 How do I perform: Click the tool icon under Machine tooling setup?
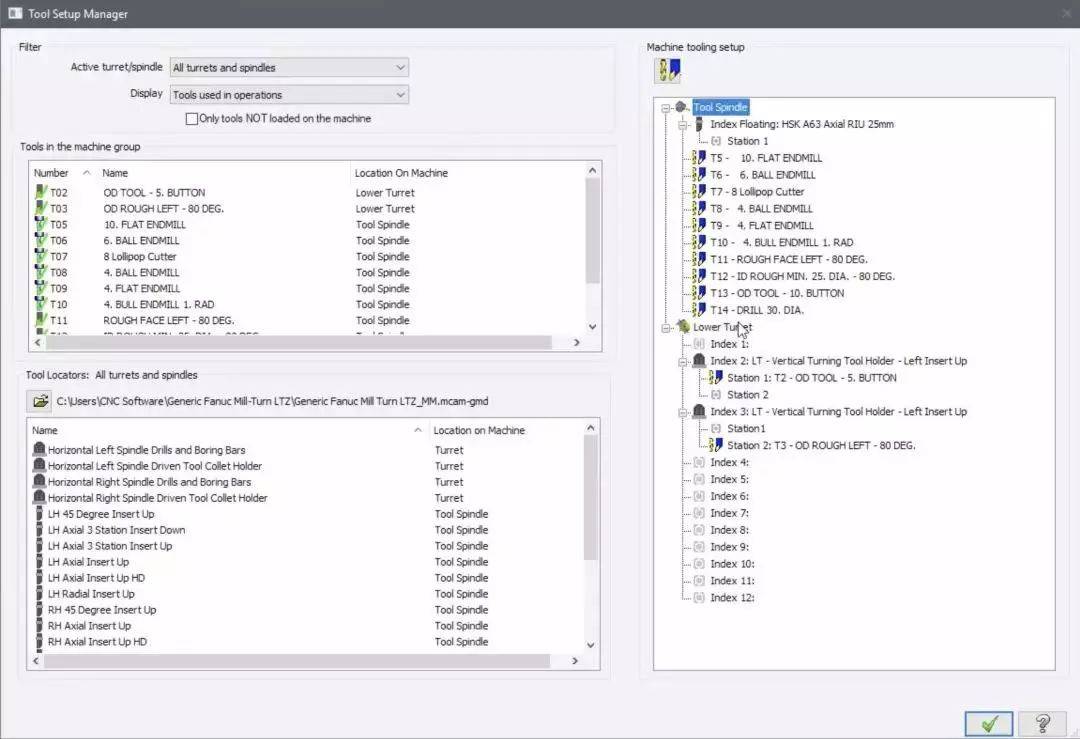point(668,71)
